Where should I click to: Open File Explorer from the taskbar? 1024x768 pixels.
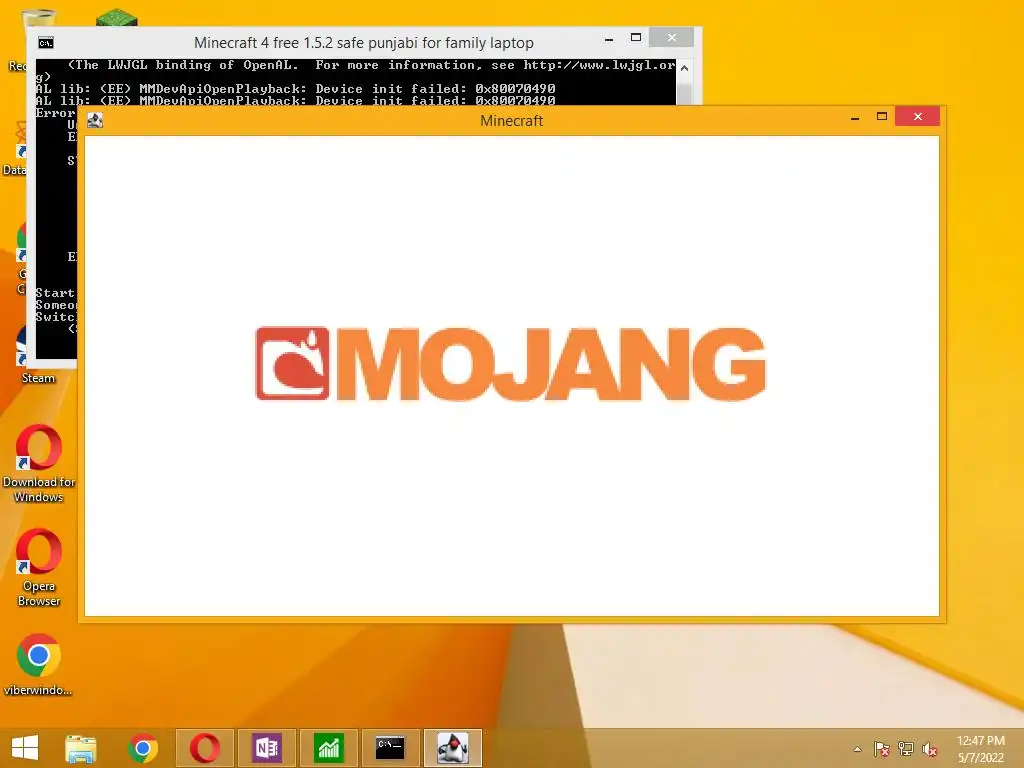[81, 748]
